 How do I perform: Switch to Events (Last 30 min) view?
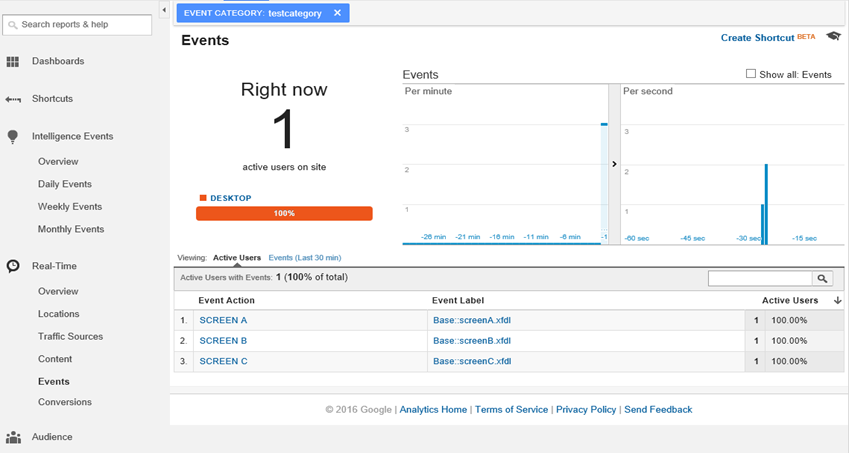pos(305,258)
